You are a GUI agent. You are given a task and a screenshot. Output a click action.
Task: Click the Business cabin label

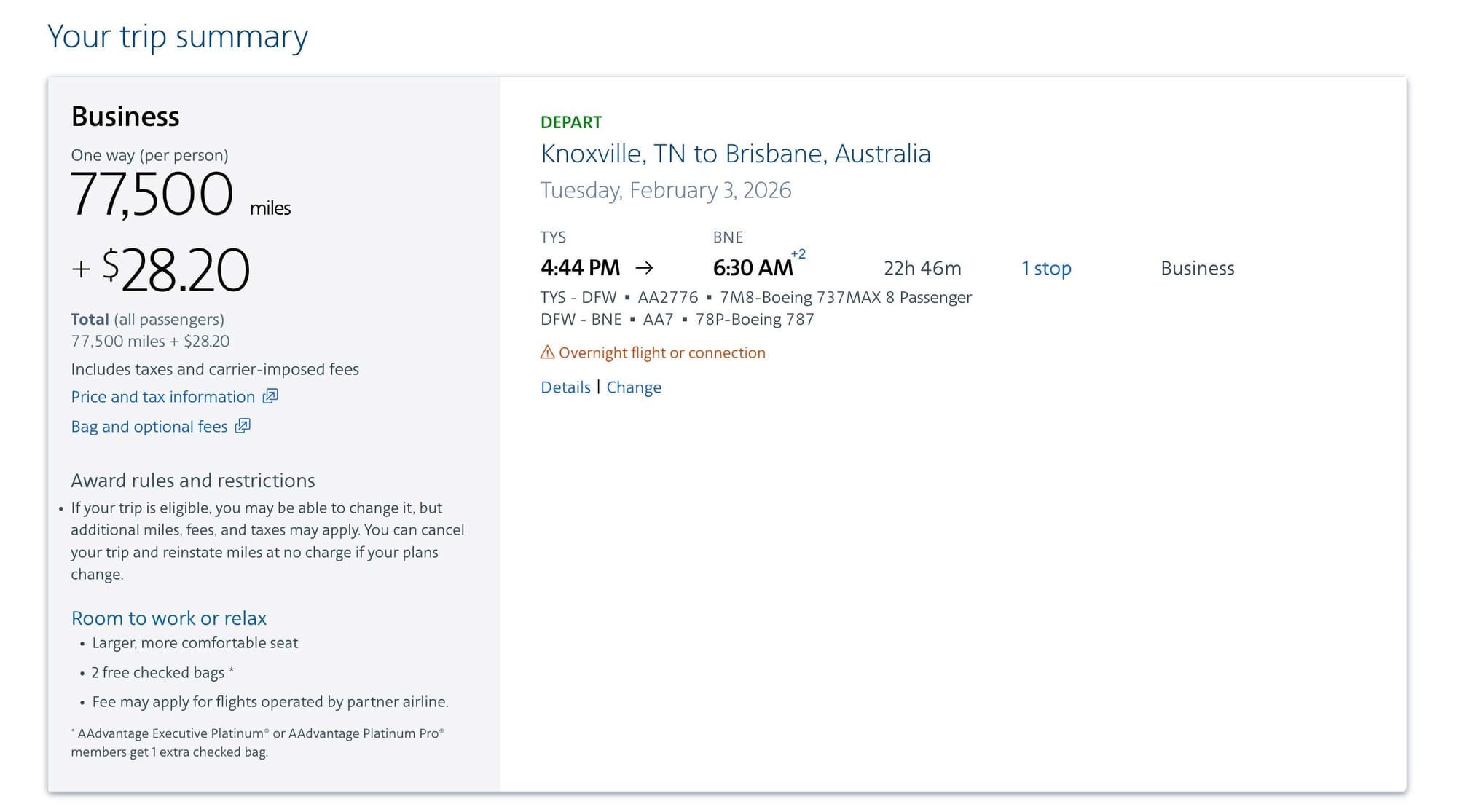(x=1197, y=268)
